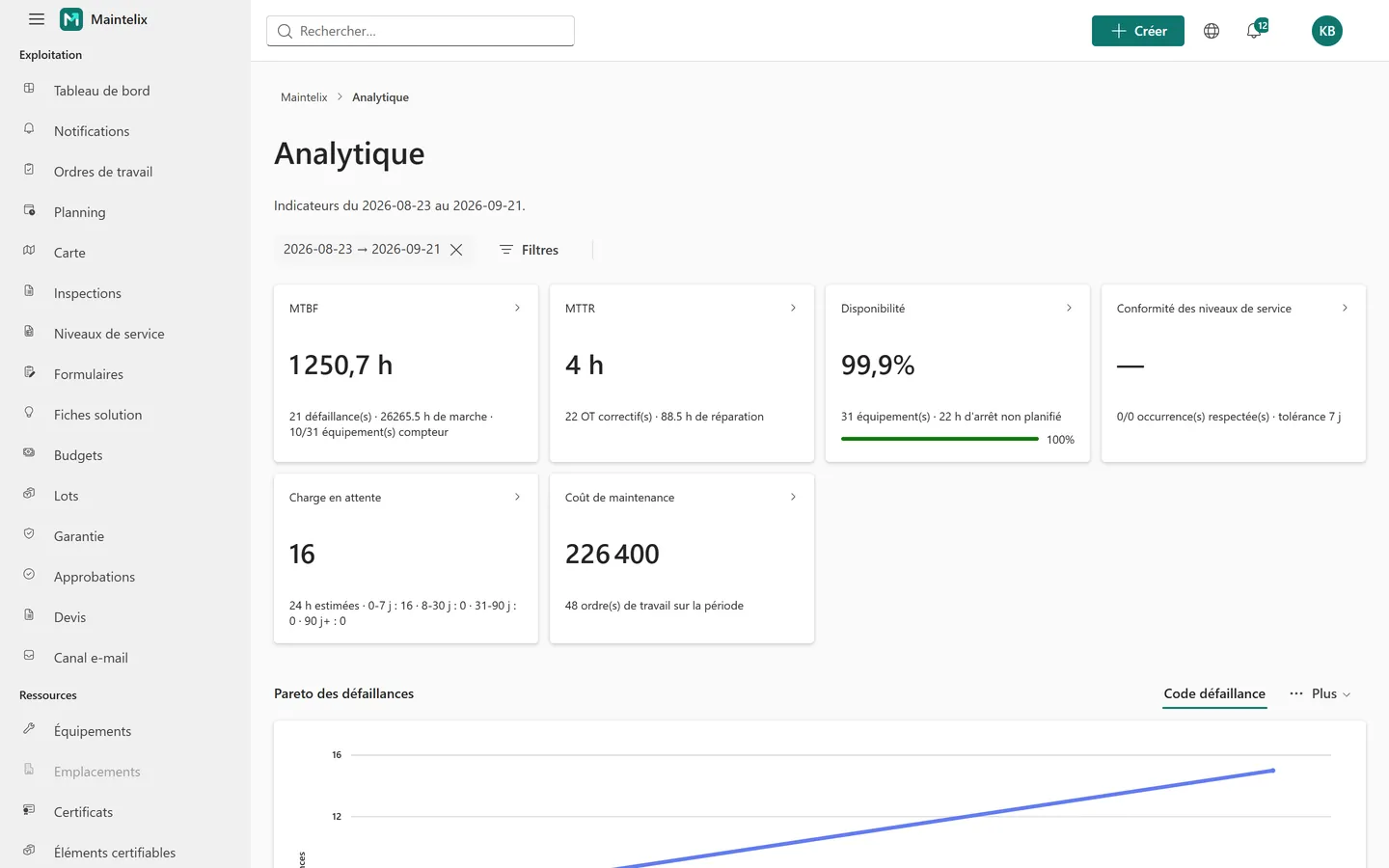Click the Créer button
Screen dimensions: 1389x868
point(1138,31)
